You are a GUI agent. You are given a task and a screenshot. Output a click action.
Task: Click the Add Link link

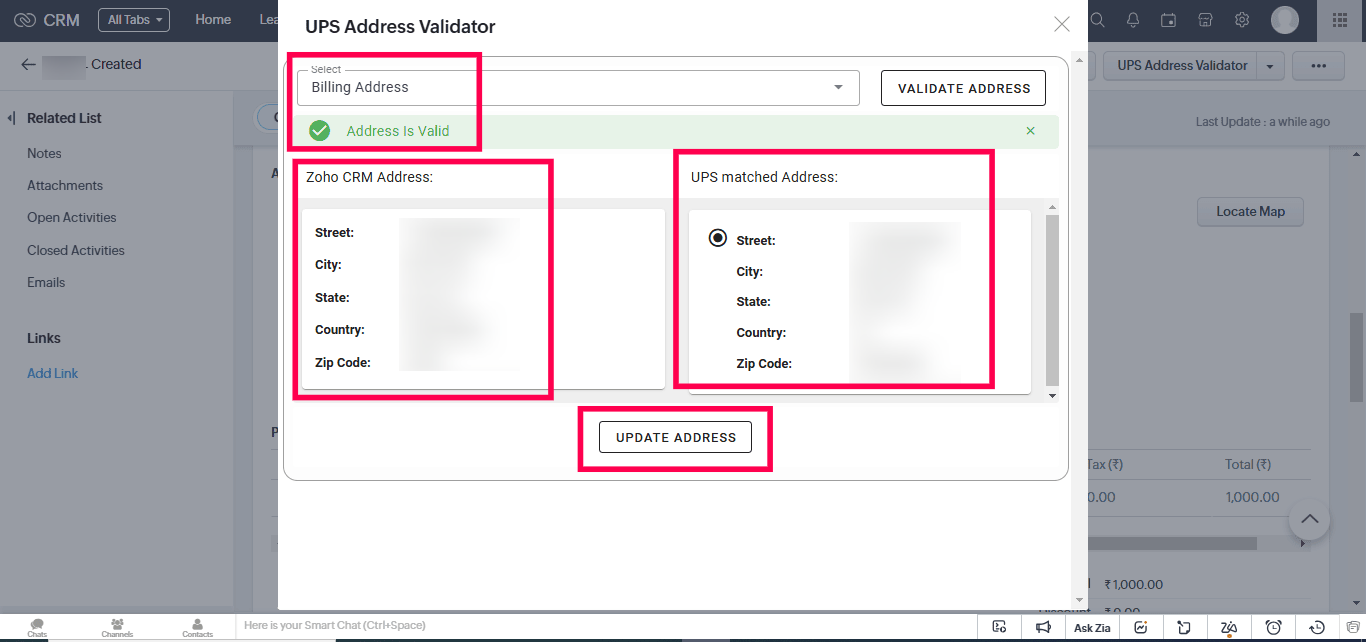[x=53, y=373]
